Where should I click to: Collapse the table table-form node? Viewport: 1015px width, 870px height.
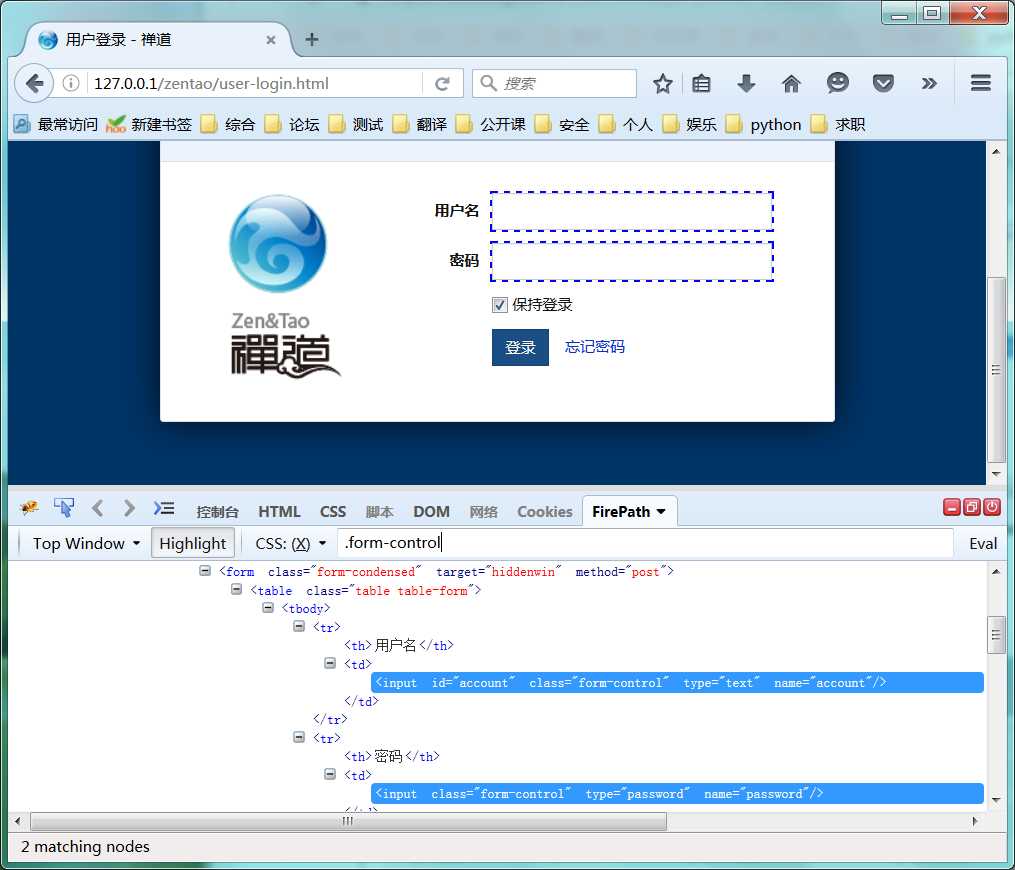click(236, 590)
